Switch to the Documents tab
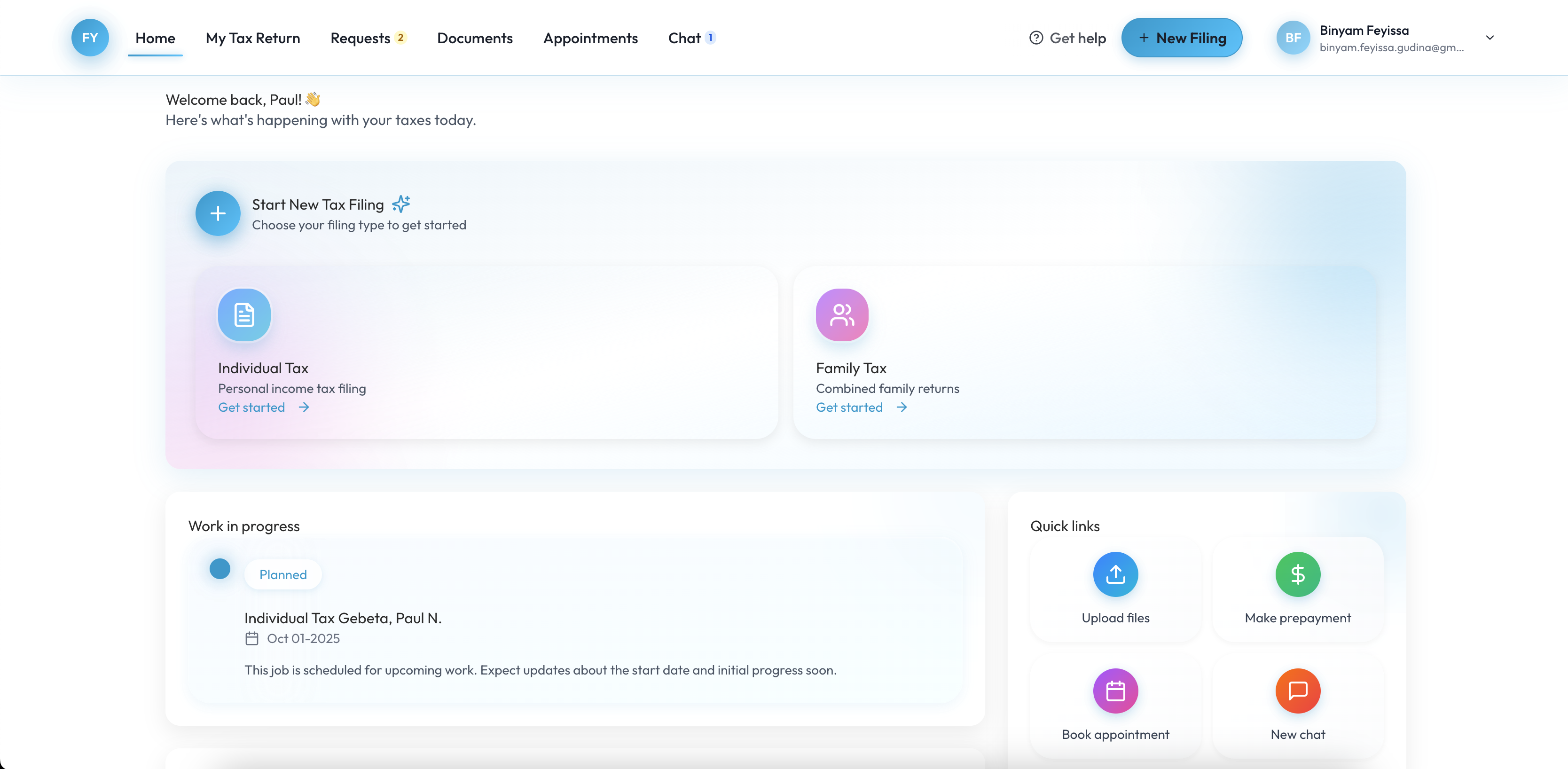Image resolution: width=1568 pixels, height=769 pixels. [x=475, y=39]
